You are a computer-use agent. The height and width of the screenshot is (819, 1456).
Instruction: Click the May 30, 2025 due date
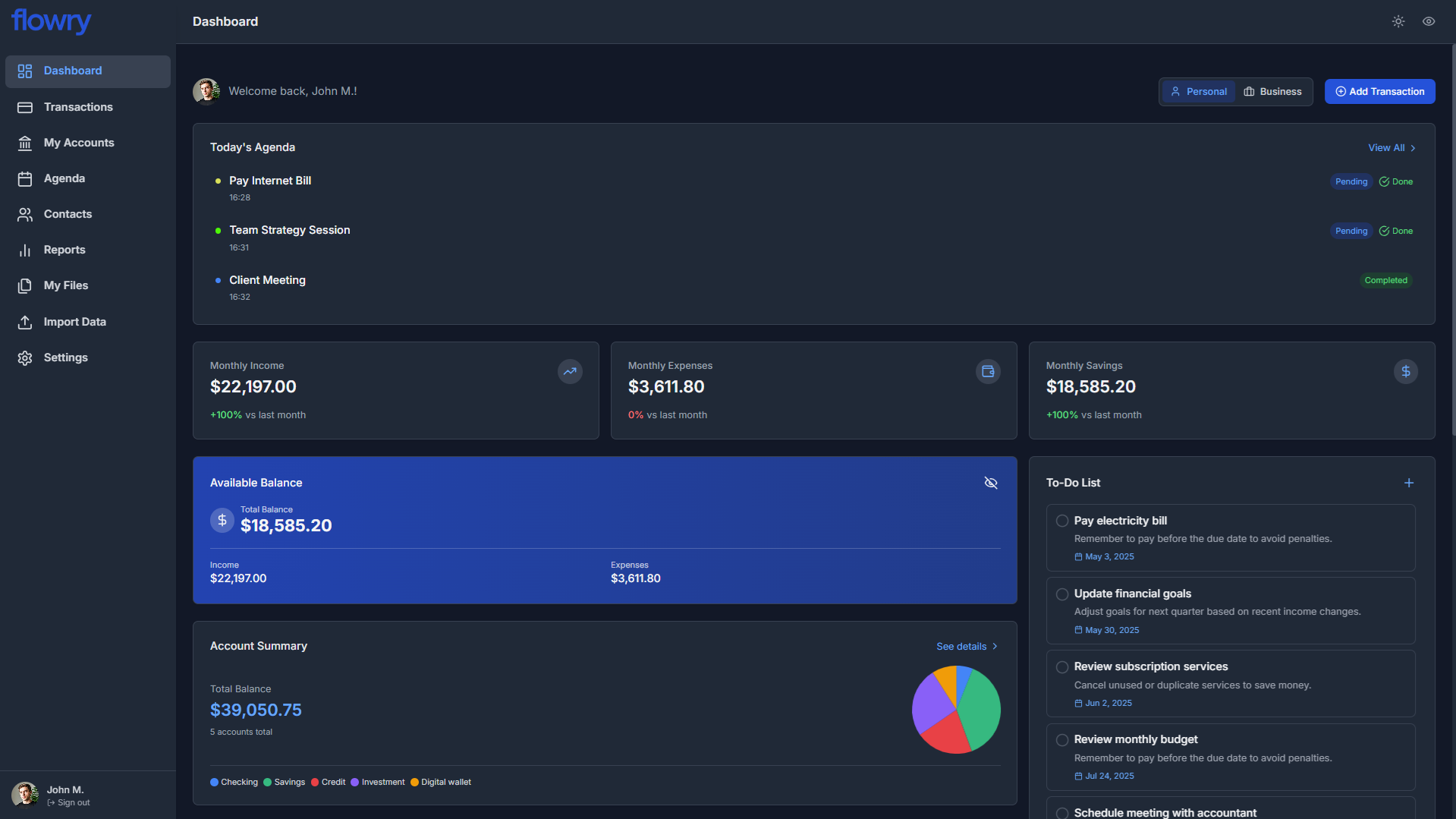point(1107,631)
